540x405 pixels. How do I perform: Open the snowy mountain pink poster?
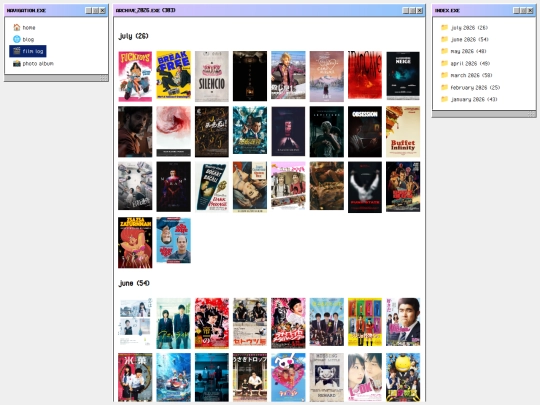point(326,76)
